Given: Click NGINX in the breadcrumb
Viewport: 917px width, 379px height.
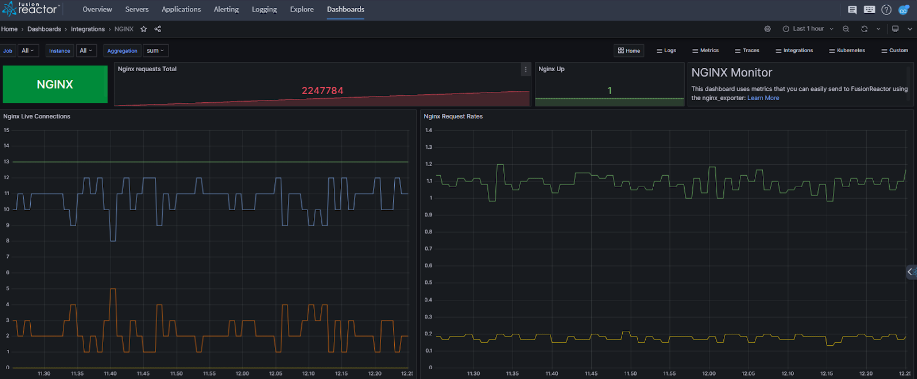Looking at the screenshot, I should [x=124, y=29].
